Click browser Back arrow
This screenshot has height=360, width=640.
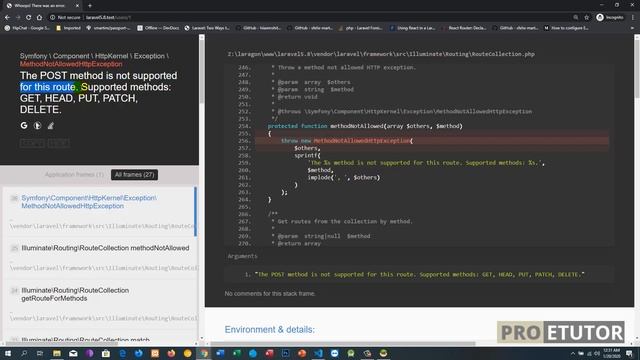(x=7, y=18)
